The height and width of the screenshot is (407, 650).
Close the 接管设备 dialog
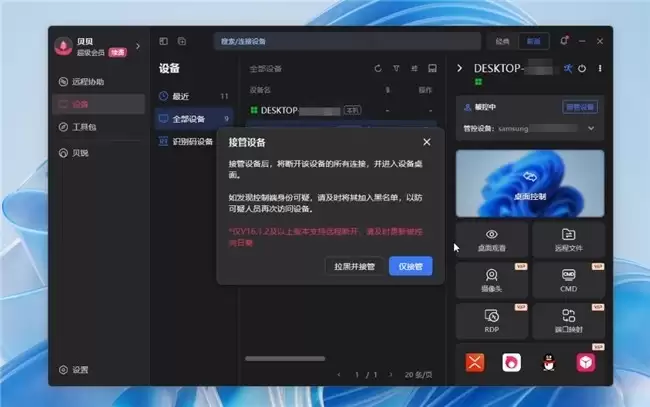(x=427, y=142)
